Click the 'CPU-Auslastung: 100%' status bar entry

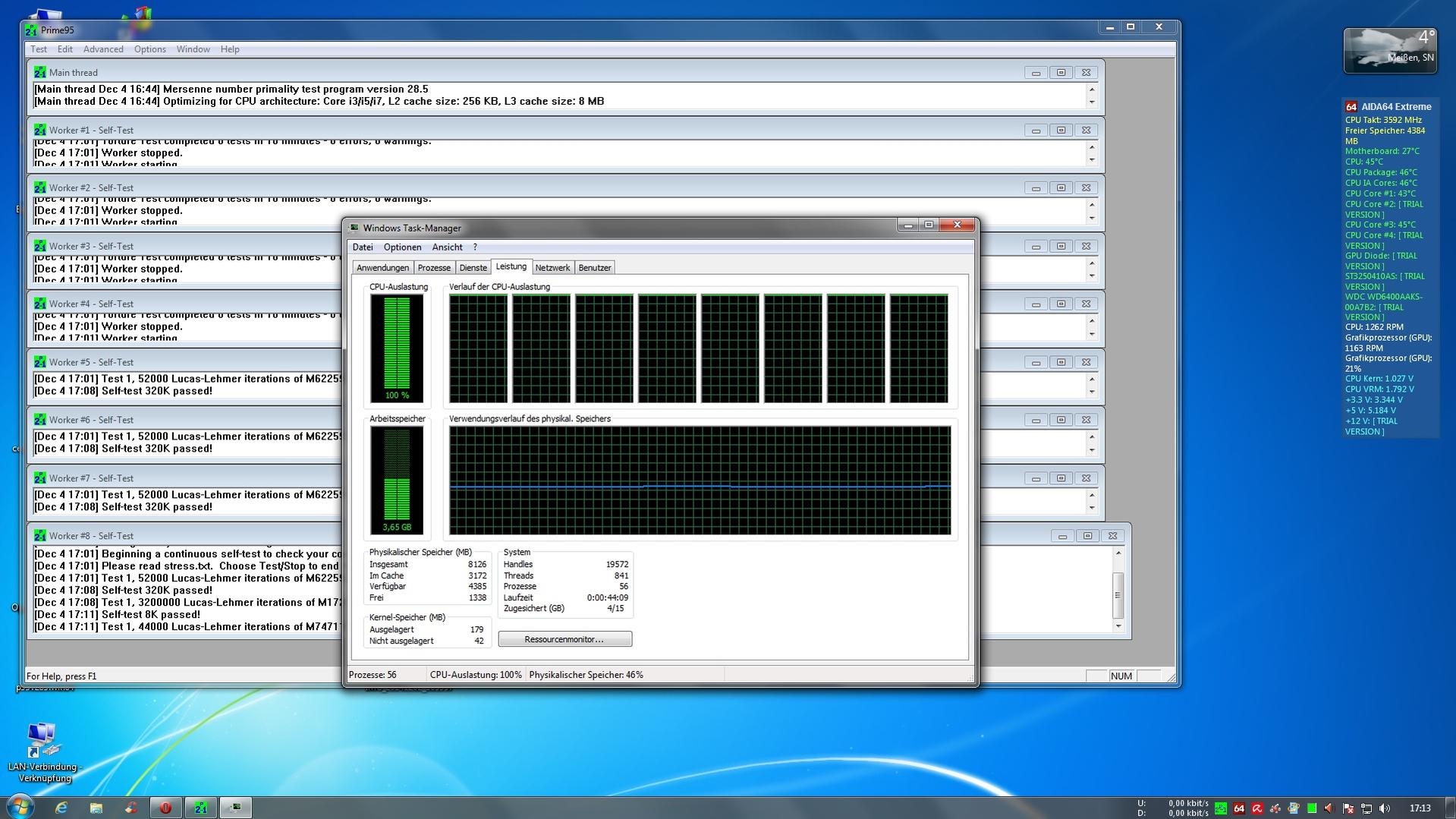(476, 675)
